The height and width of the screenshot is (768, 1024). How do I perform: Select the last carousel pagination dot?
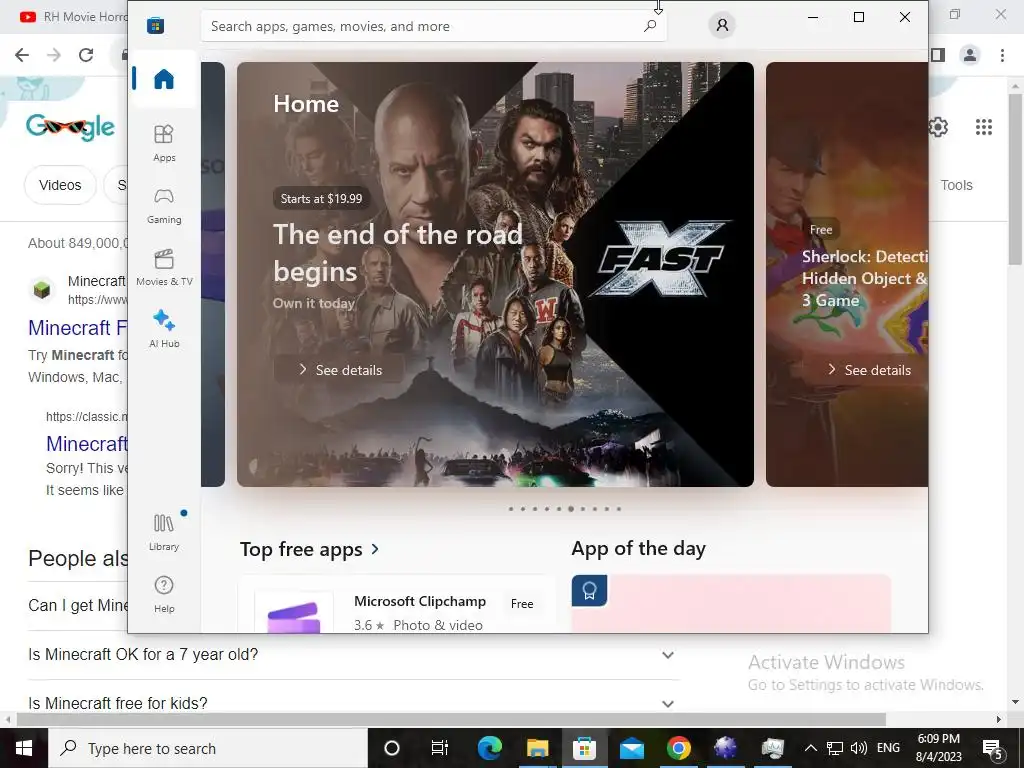click(618, 509)
